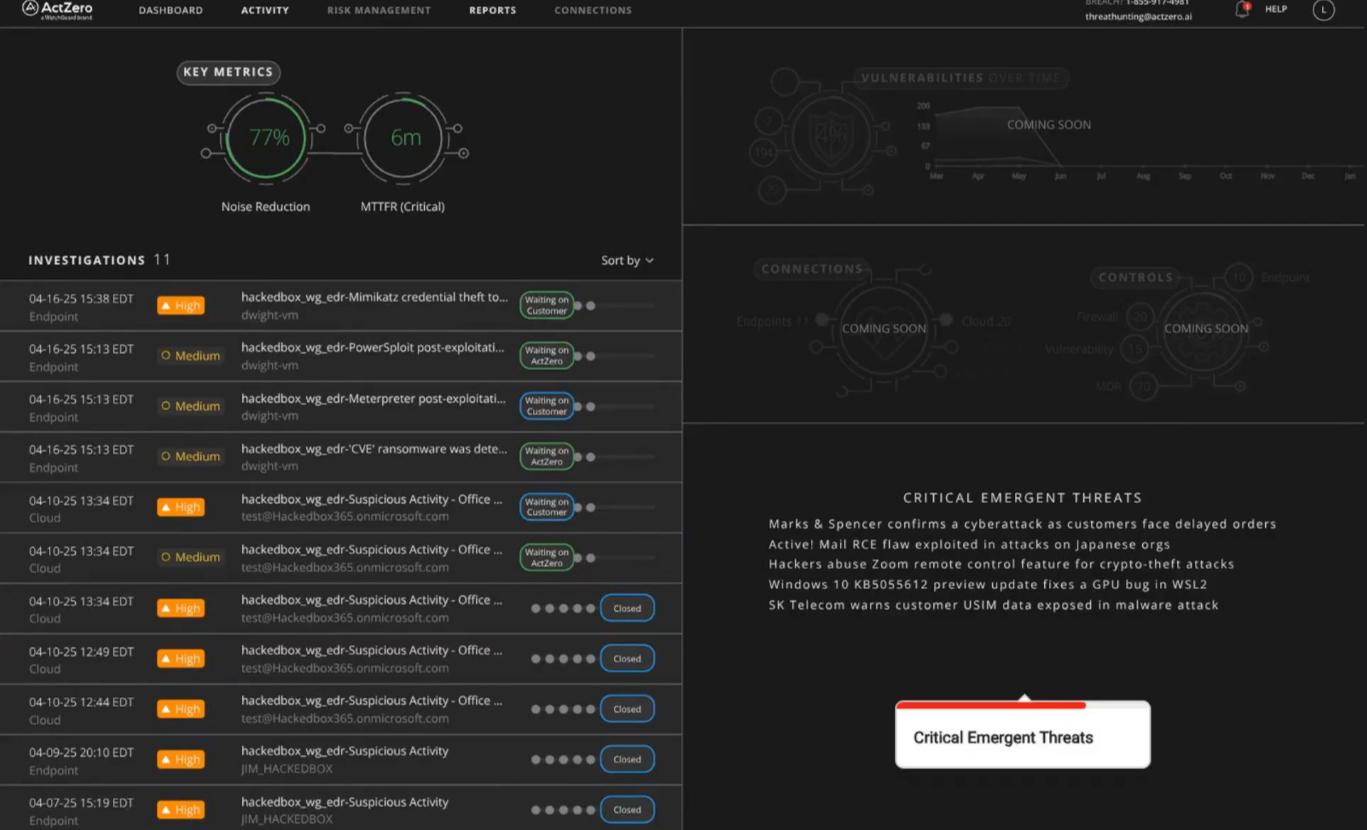1367x830 pixels.
Task: Open the SK Telecom USIM data headline
Action: (993, 605)
